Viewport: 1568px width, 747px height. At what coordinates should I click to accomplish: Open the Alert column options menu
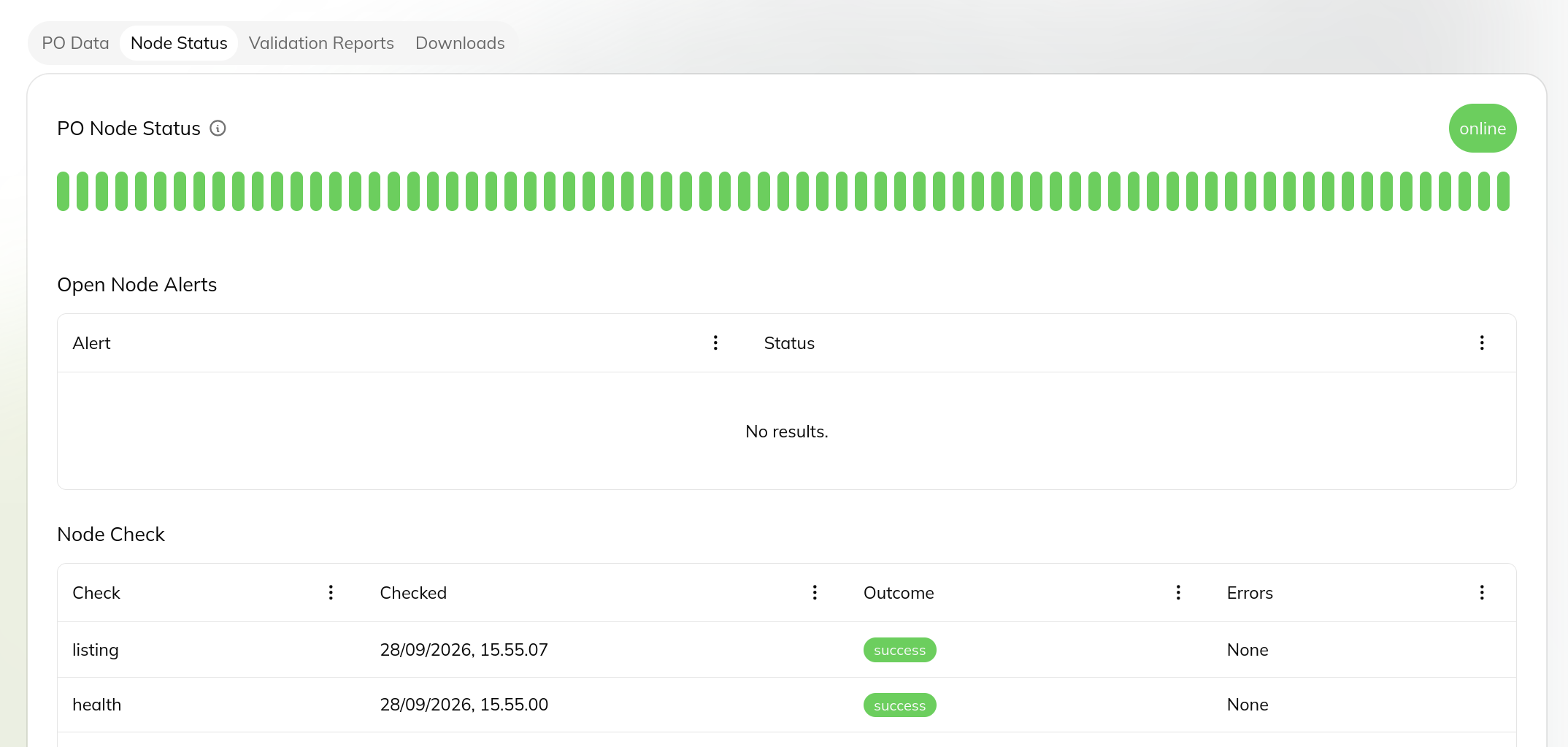pos(715,342)
